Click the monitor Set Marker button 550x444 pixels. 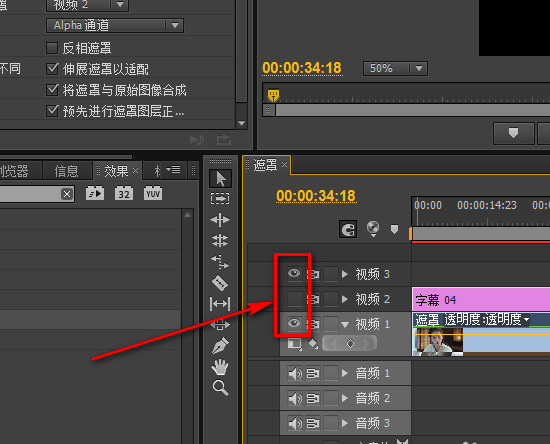coord(514,133)
